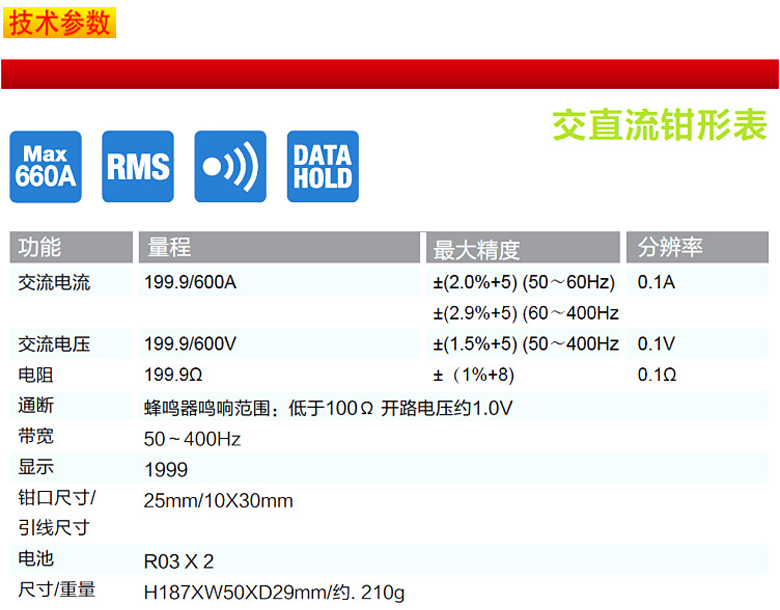The image size is (780, 610).
Task: Click the Max 660A icon
Action: tap(46, 166)
